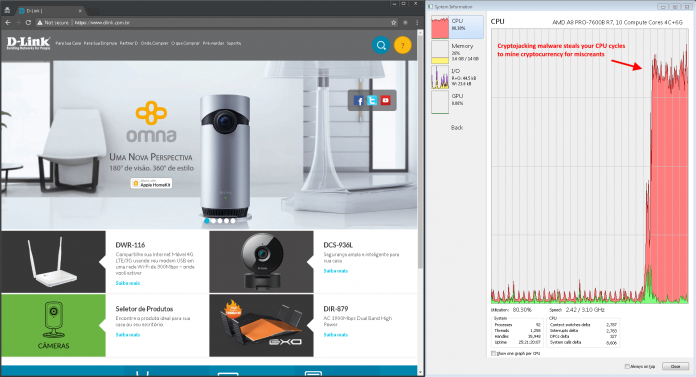Screen dimensions: 696x377
Task: Select the fifth carousel dot on the banner
Action: click(x=233, y=221)
